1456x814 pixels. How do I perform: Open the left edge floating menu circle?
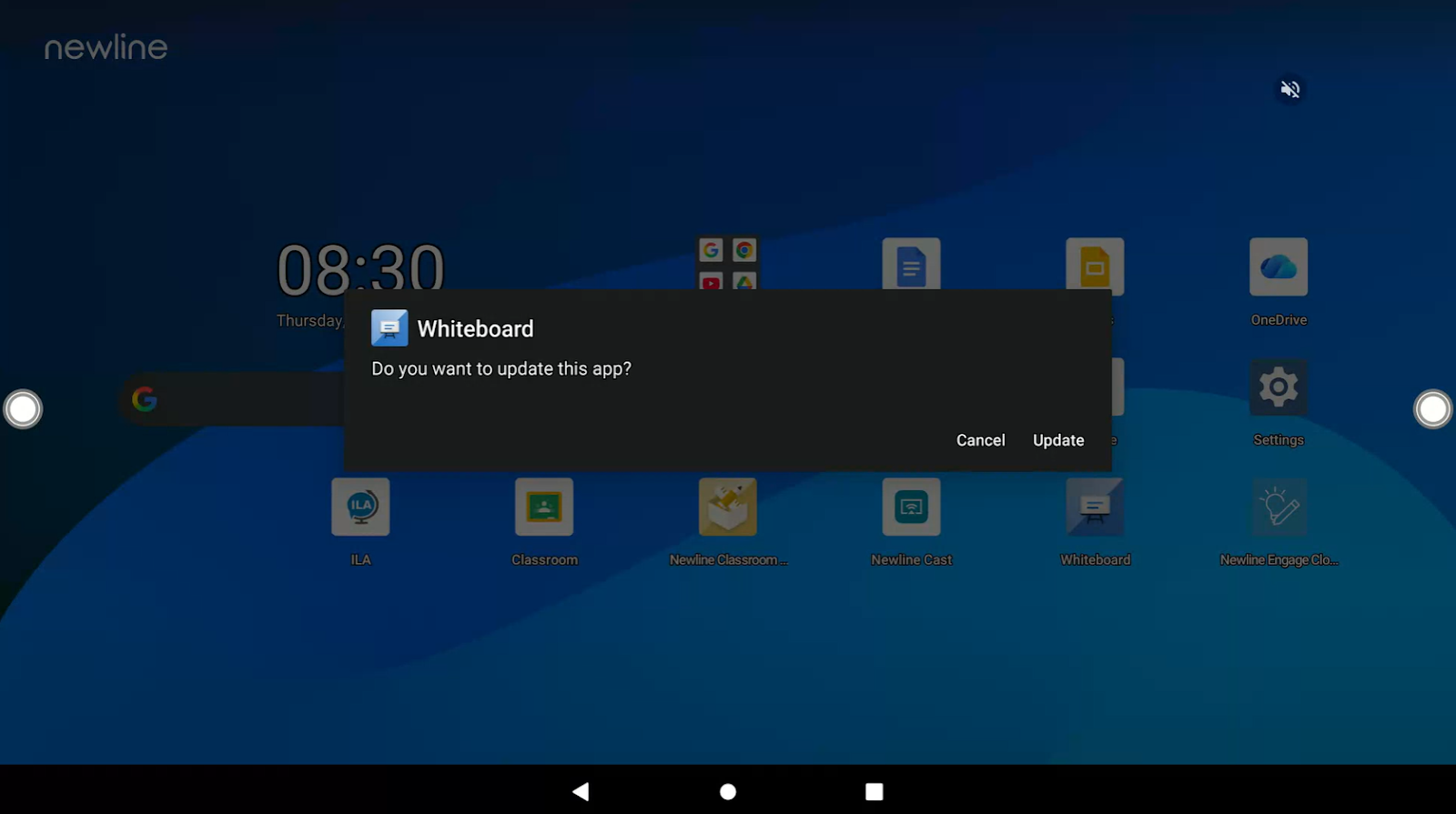(x=23, y=409)
